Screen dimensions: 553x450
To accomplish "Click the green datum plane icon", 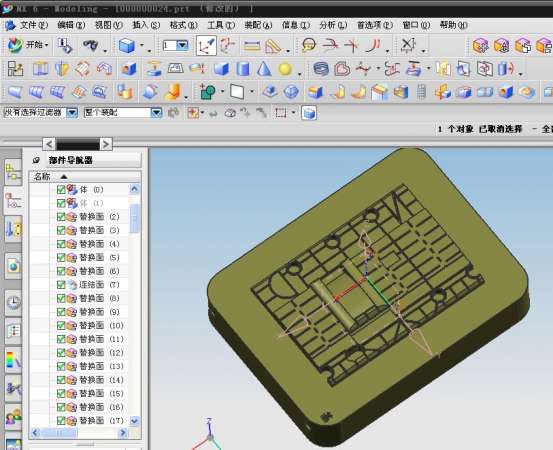I will pyautogui.click(x=207, y=92).
